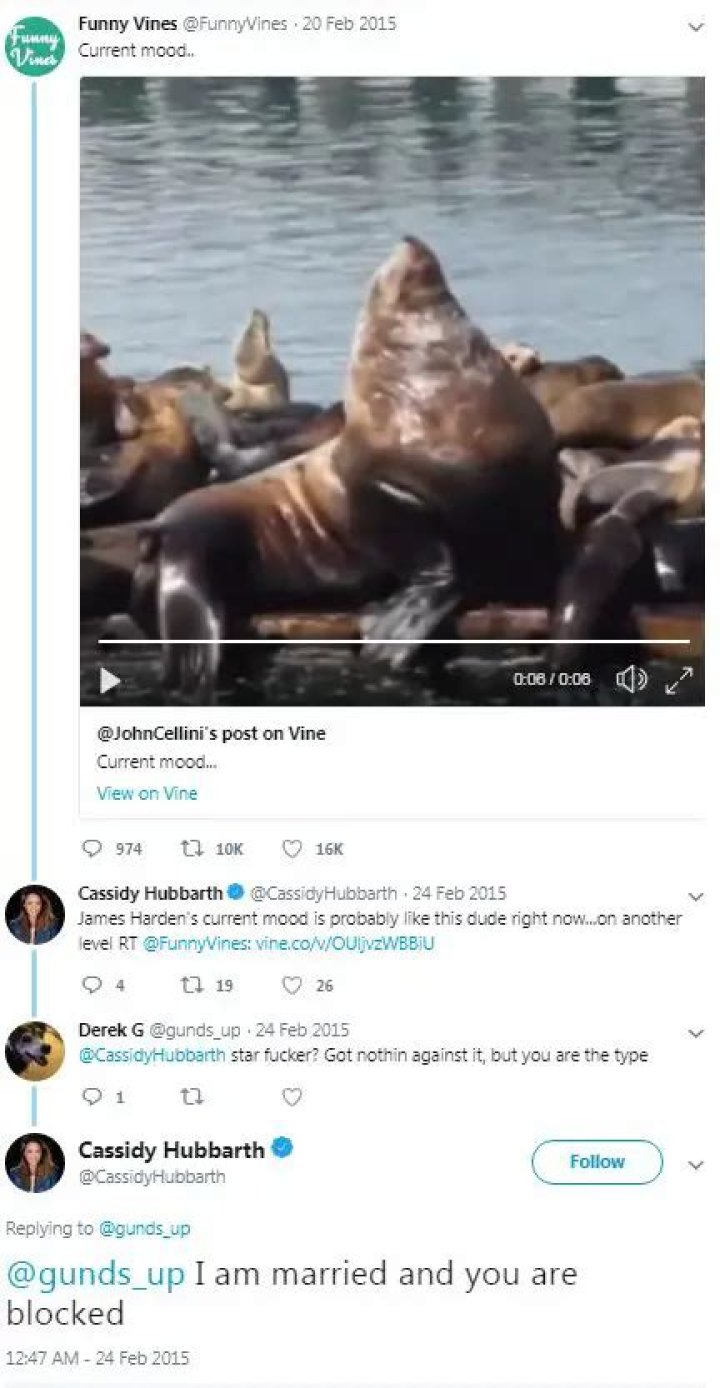Expand the options chevron beside Follow button

pos(696,1165)
